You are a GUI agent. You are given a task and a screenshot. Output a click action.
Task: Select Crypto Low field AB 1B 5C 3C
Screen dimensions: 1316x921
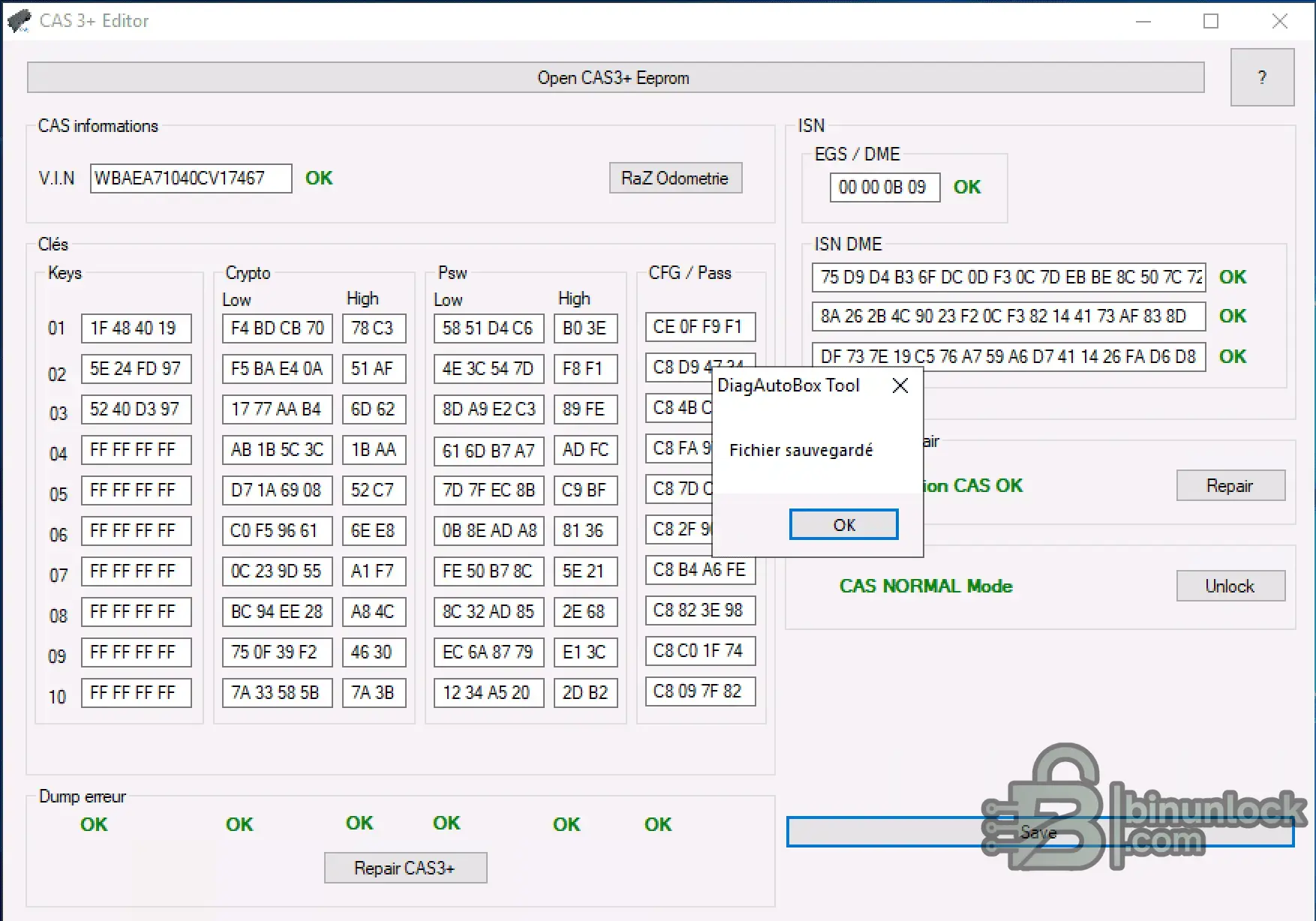click(277, 450)
